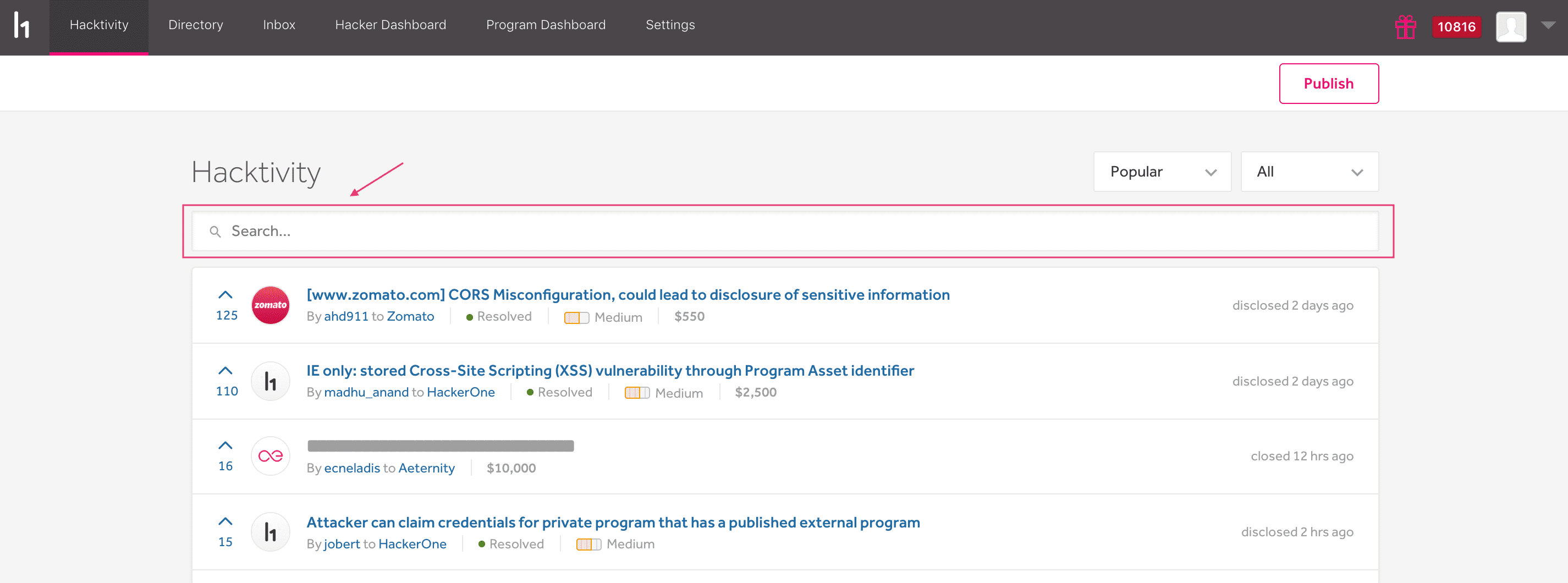Open the All filter dropdown
Image resolution: width=1568 pixels, height=583 pixels.
(1309, 172)
